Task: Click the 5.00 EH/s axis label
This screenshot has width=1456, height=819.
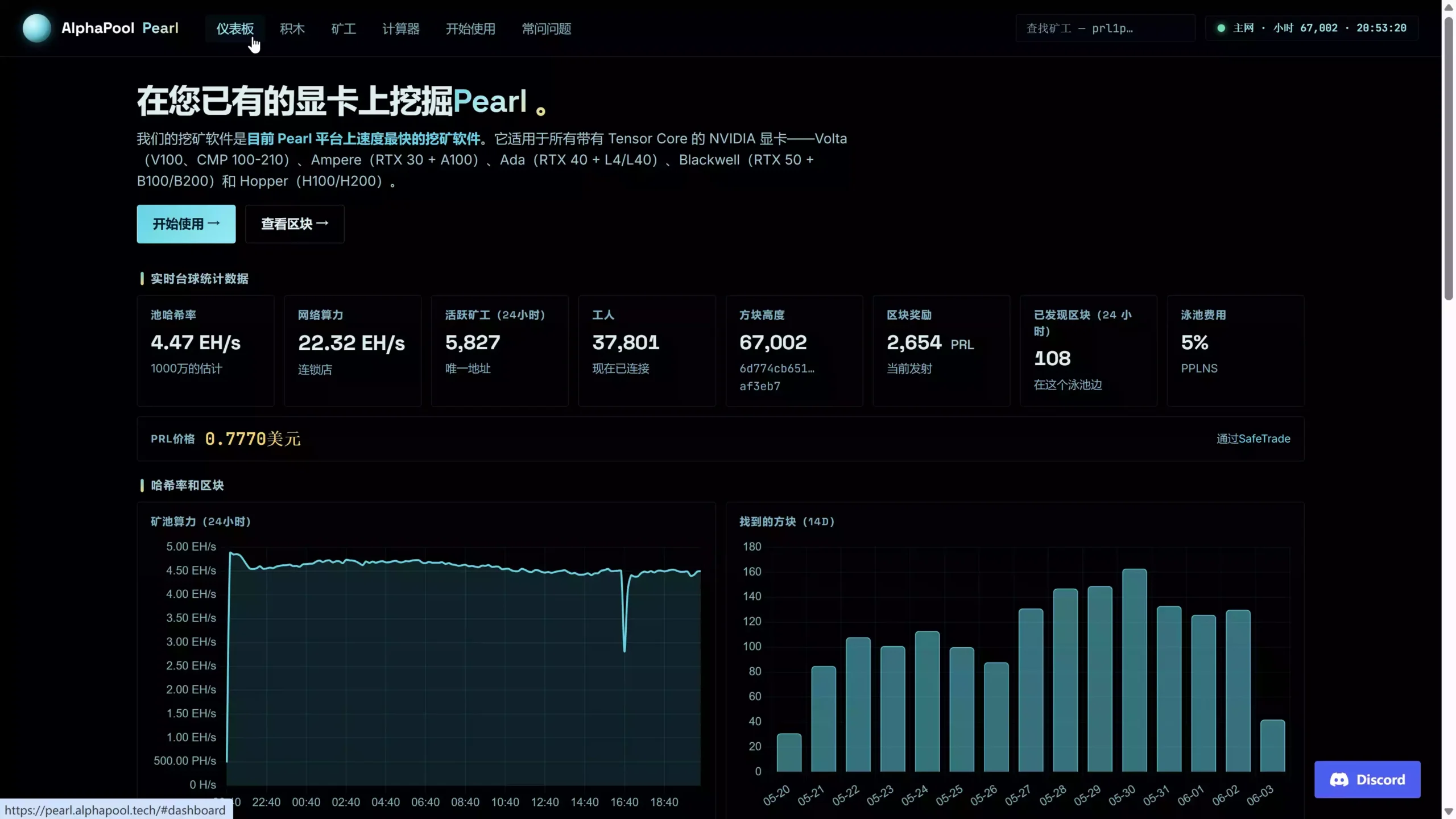Action: [x=191, y=547]
